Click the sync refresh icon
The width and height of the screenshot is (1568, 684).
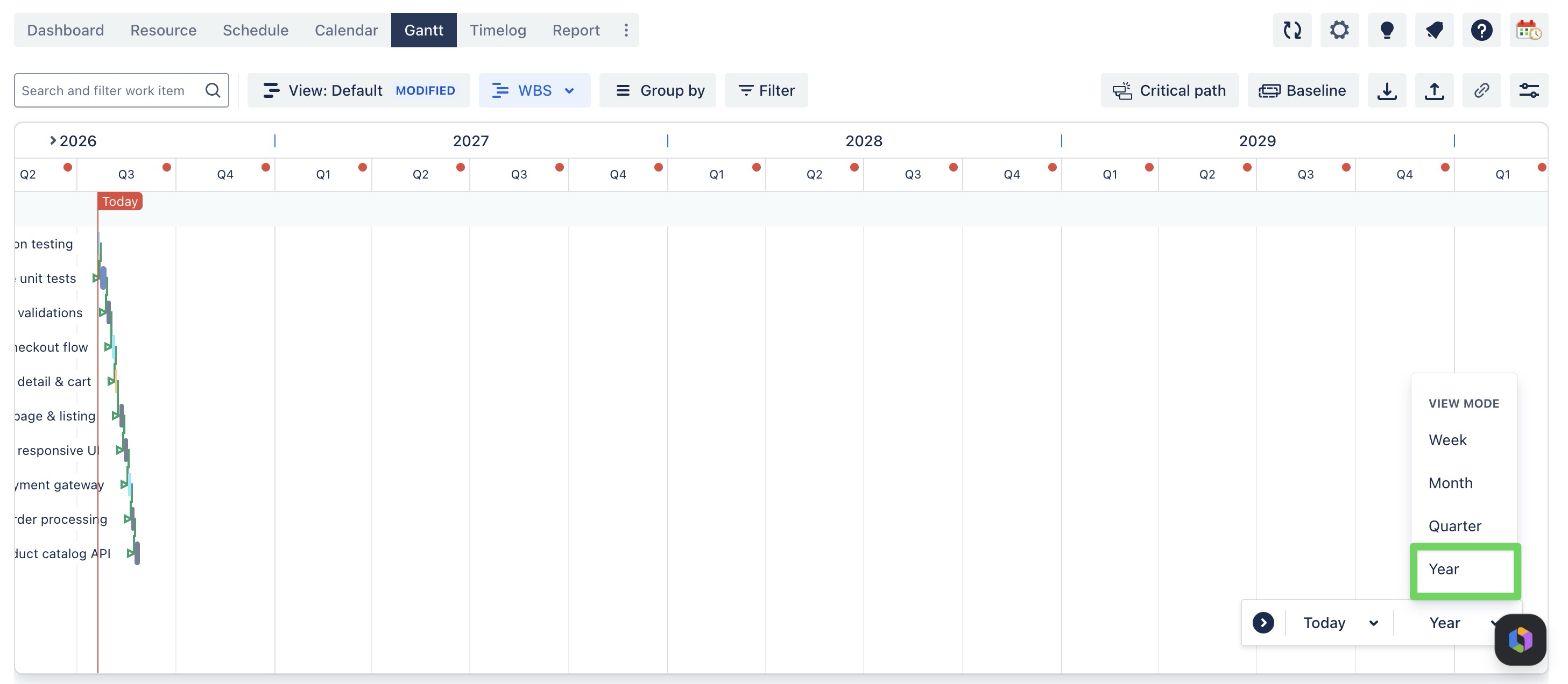1291,30
